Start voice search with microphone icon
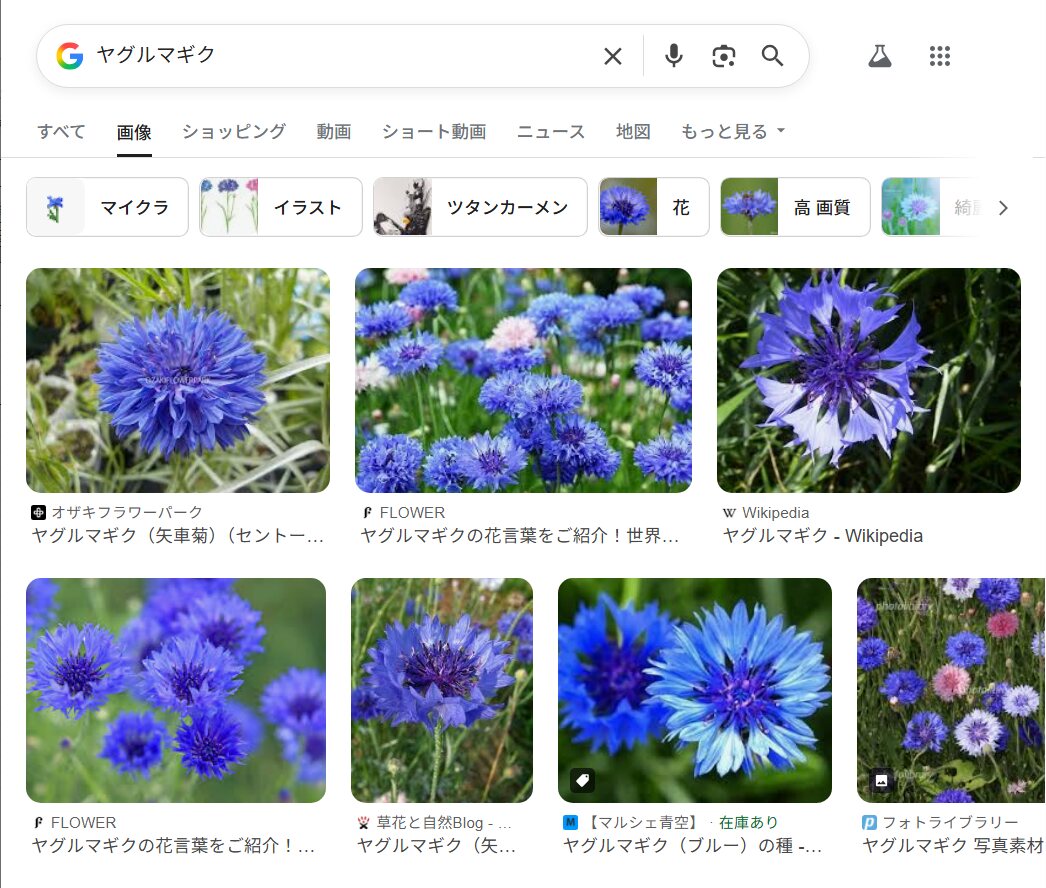The width and height of the screenshot is (1046, 888). [674, 56]
